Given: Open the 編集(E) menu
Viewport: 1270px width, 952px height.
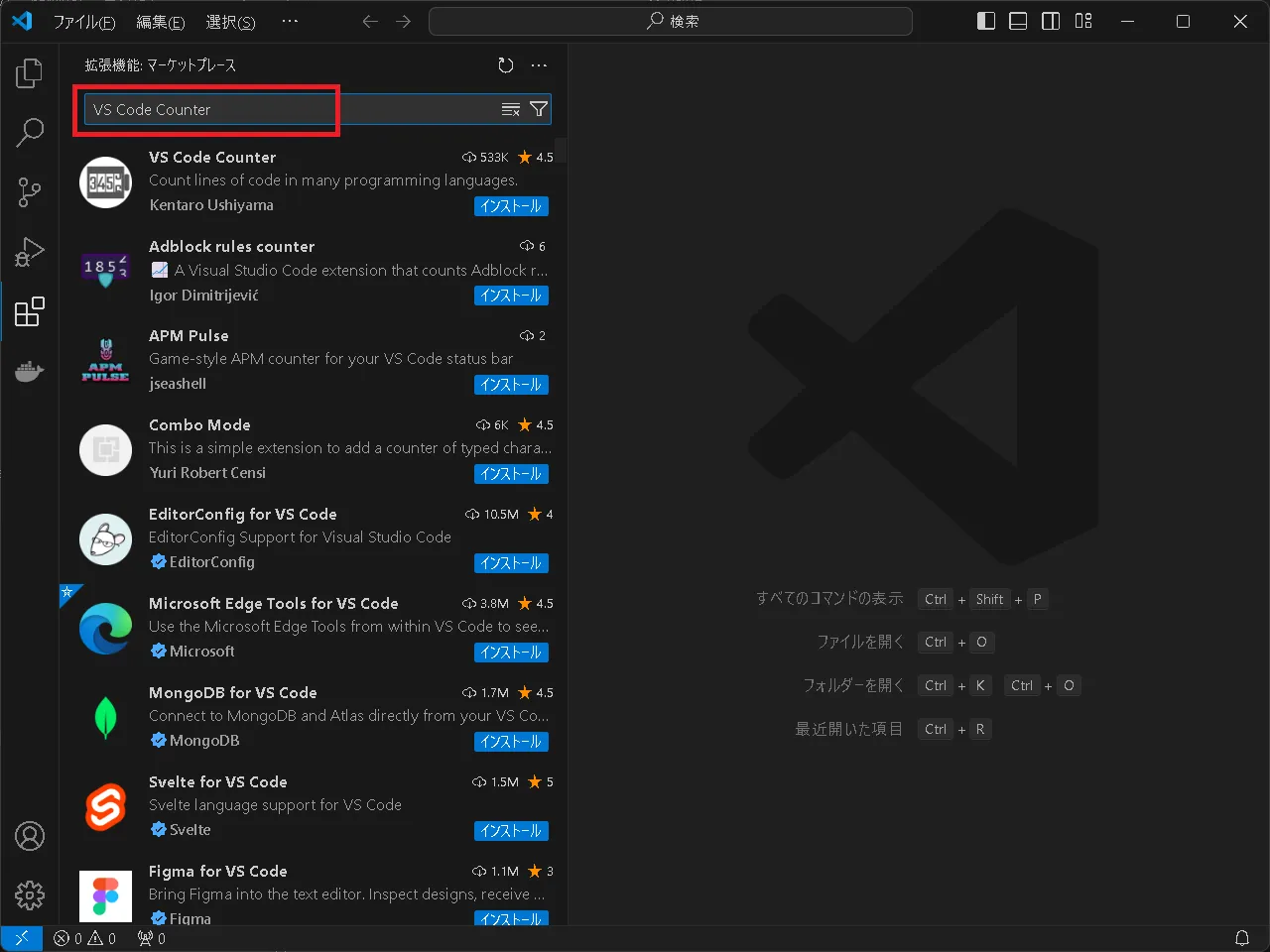Looking at the screenshot, I should tap(160, 21).
